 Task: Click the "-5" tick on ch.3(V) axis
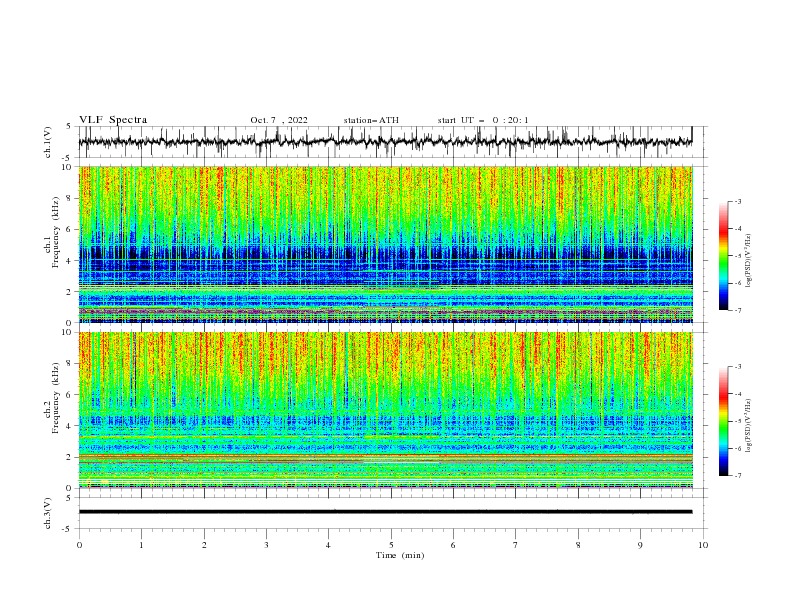pyautogui.click(x=68, y=529)
